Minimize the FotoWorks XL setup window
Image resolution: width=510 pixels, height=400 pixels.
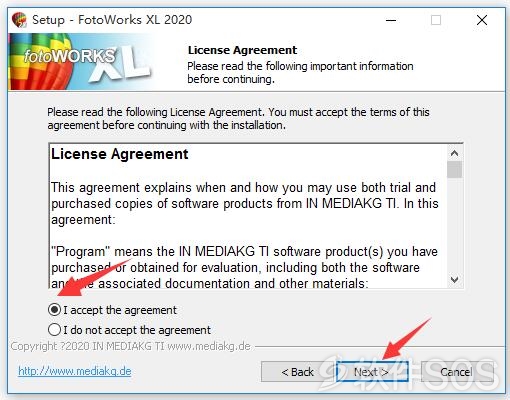pos(391,20)
